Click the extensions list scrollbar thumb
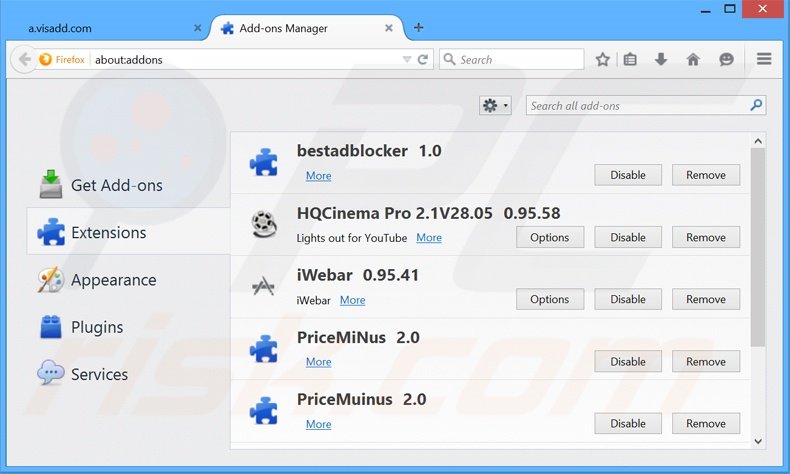 [x=758, y=248]
